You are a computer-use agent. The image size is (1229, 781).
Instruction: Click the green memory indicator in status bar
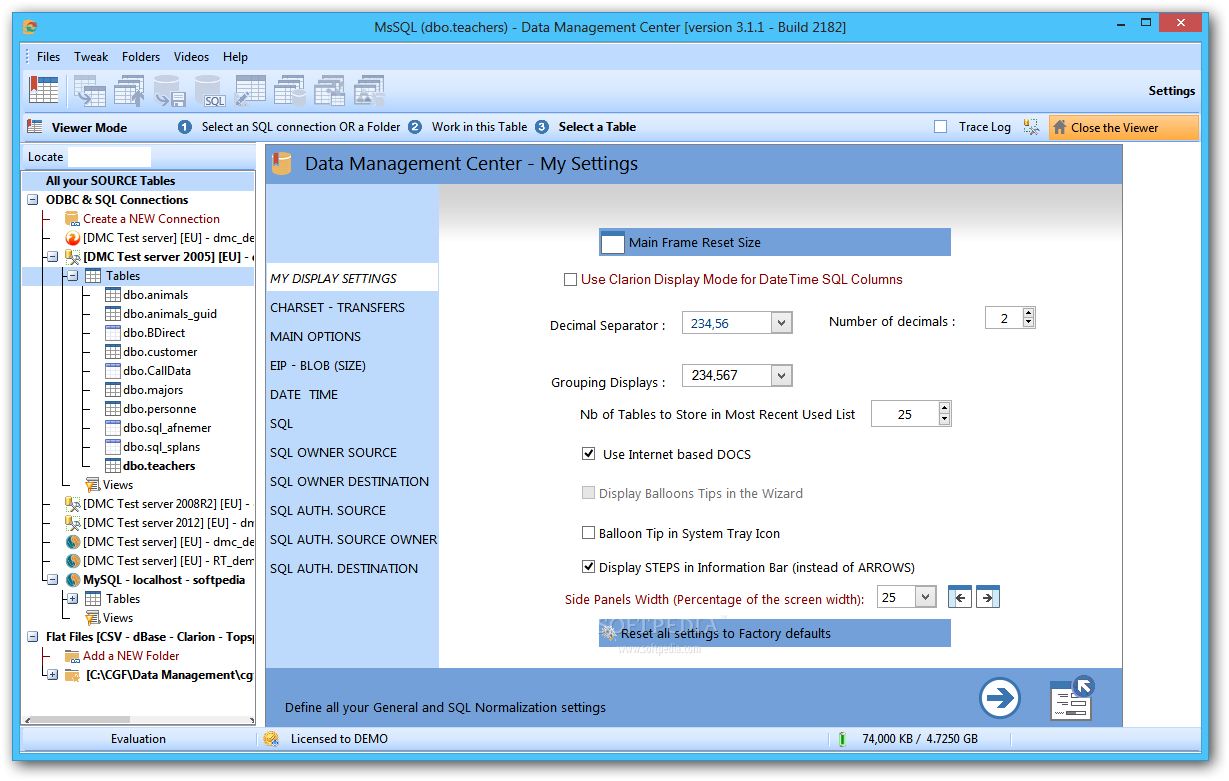(842, 739)
